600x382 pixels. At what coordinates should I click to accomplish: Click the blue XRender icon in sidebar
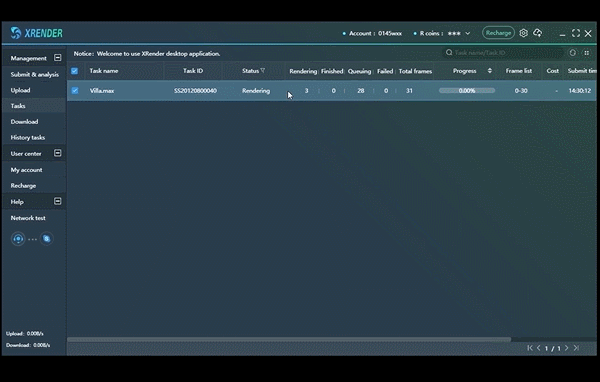tap(47, 239)
